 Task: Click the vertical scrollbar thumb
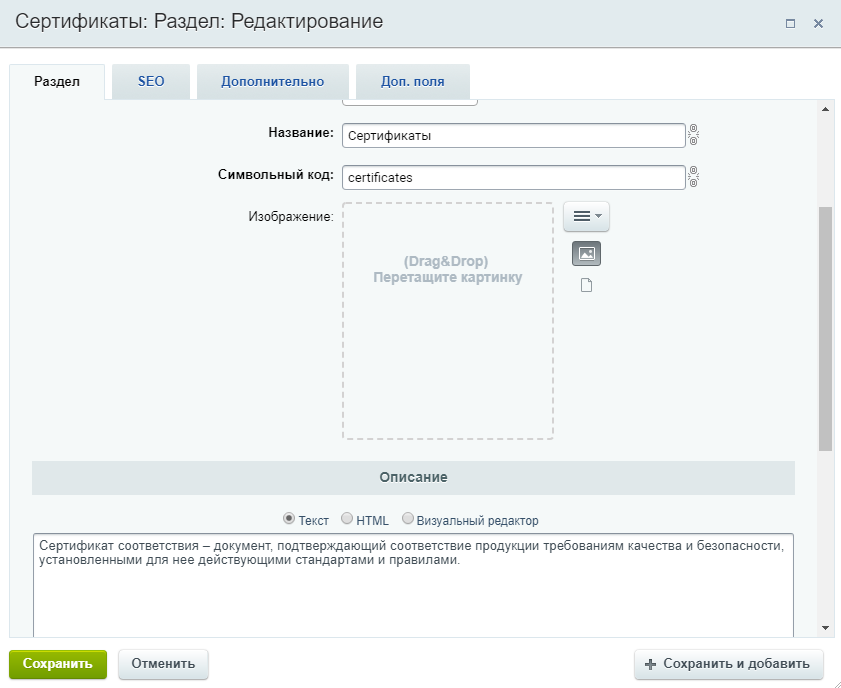tap(825, 329)
